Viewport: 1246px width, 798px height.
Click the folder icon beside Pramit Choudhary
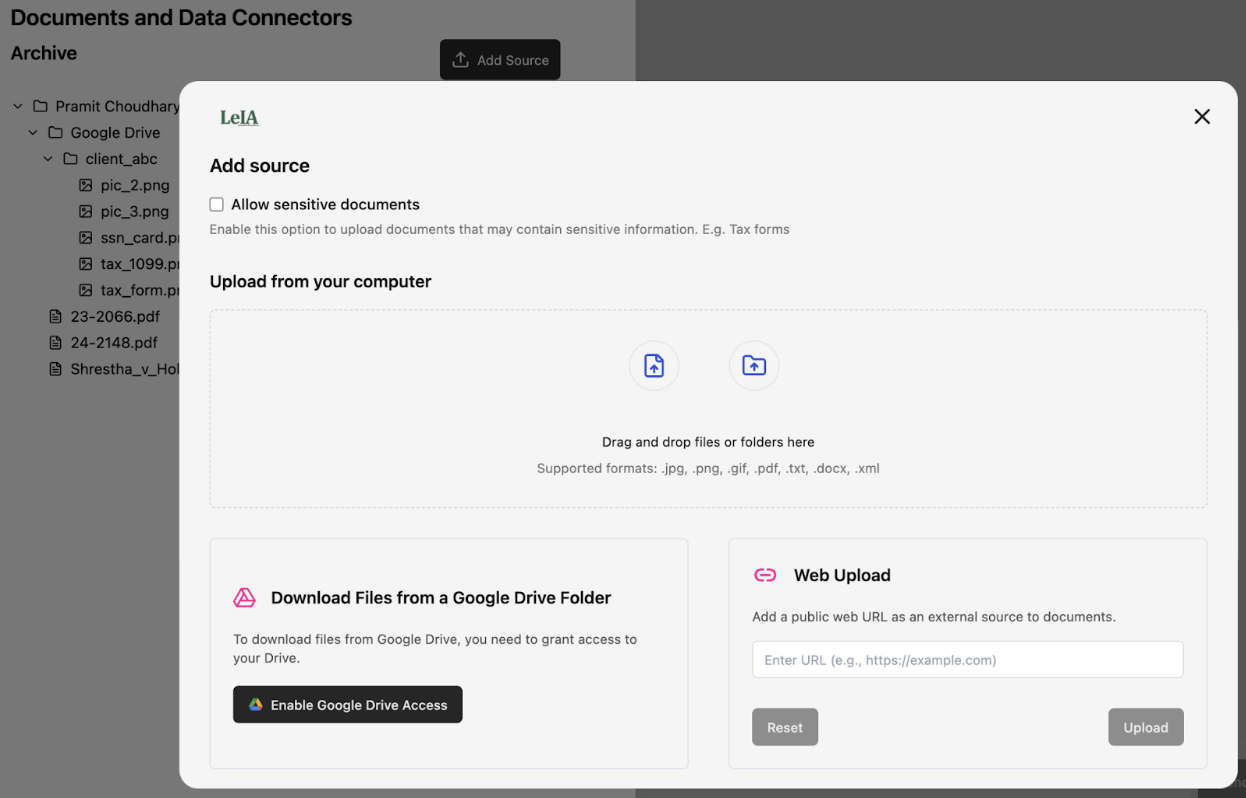(x=40, y=106)
